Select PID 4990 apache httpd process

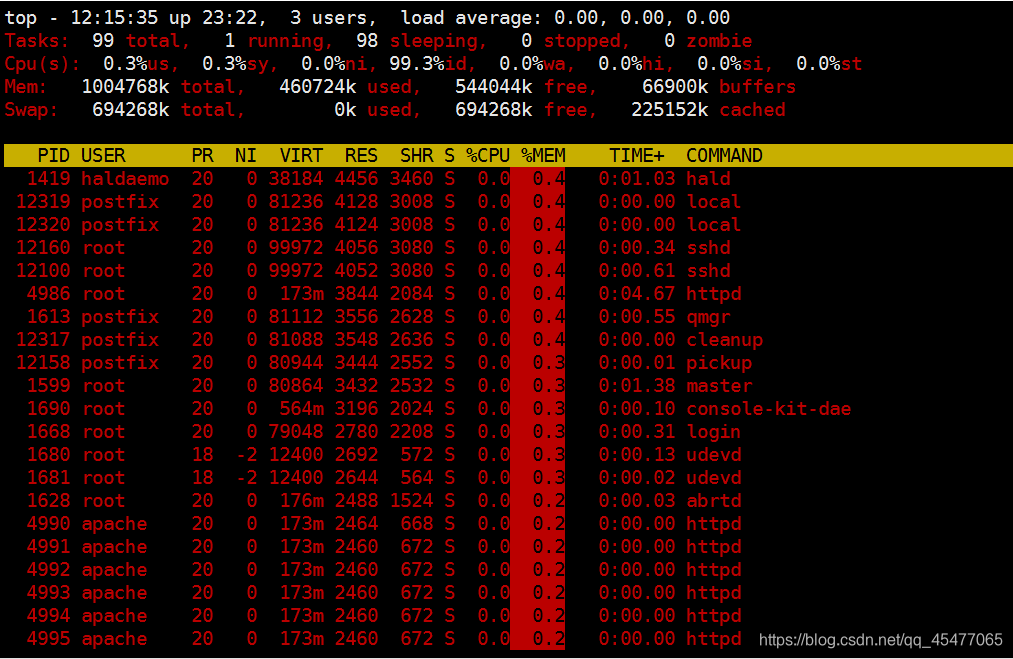48,524
